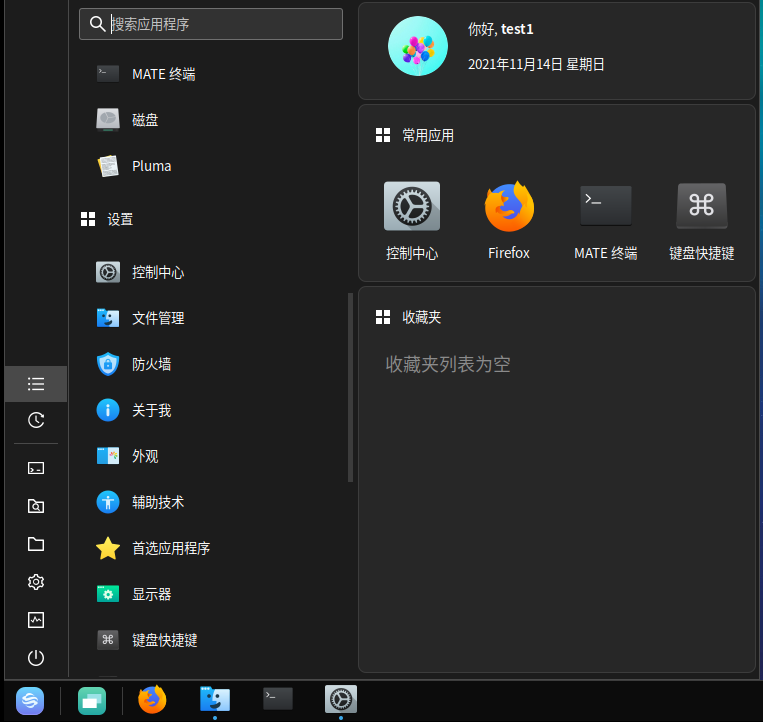Open 防火墙 from the application list
The height and width of the screenshot is (722, 763).
point(151,364)
